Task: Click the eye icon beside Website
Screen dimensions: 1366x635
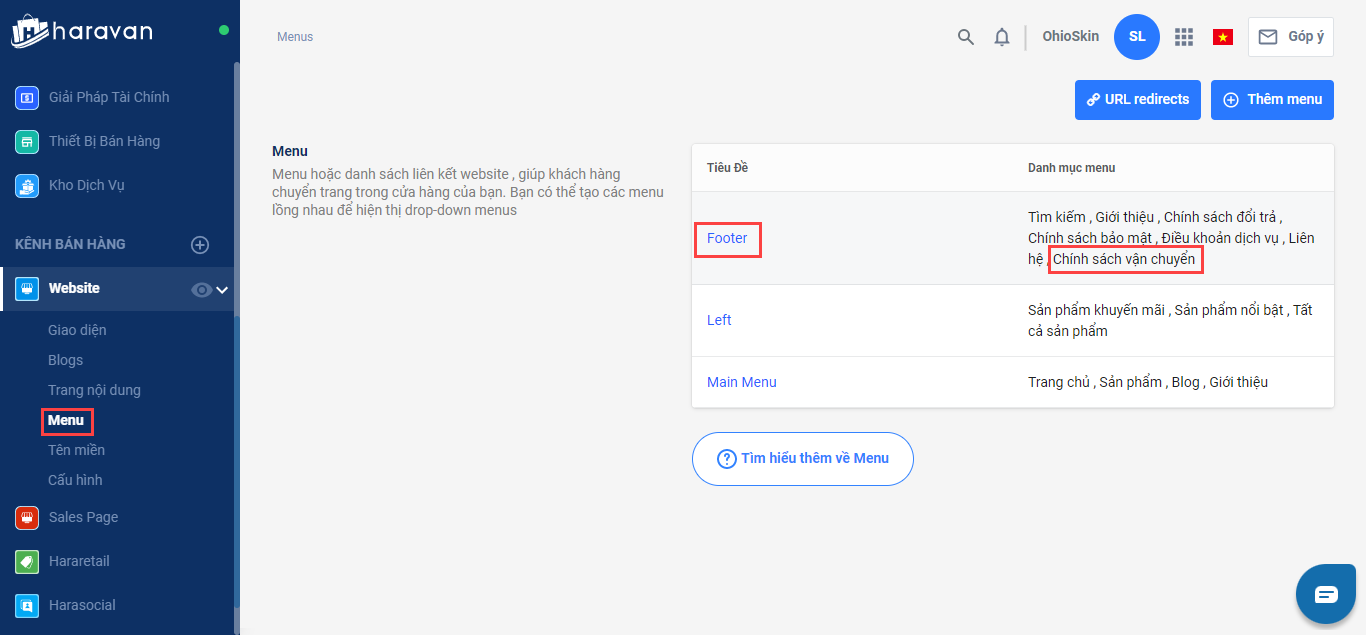Action: 201,289
